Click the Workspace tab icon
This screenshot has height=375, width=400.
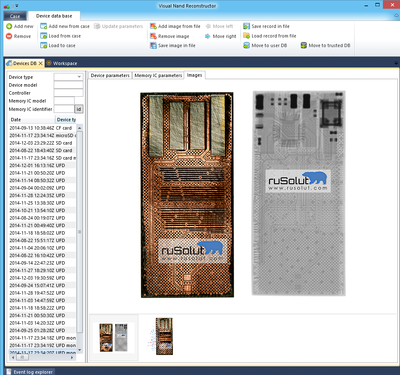coord(49,63)
